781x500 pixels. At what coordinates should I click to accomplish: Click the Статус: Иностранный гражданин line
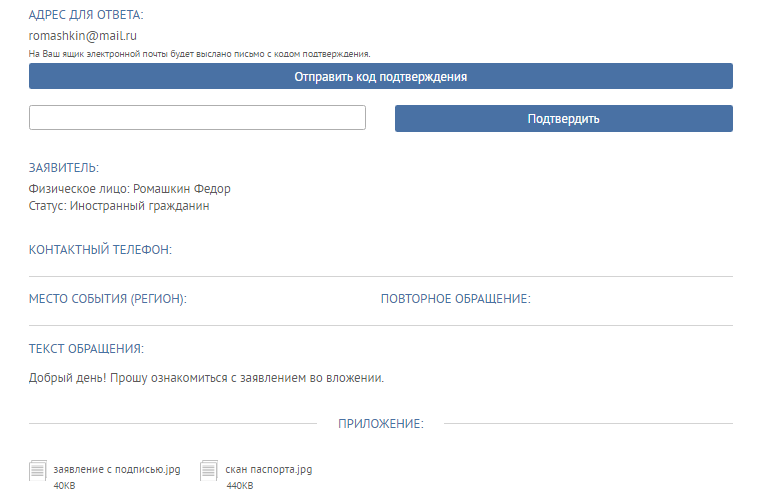point(119,206)
